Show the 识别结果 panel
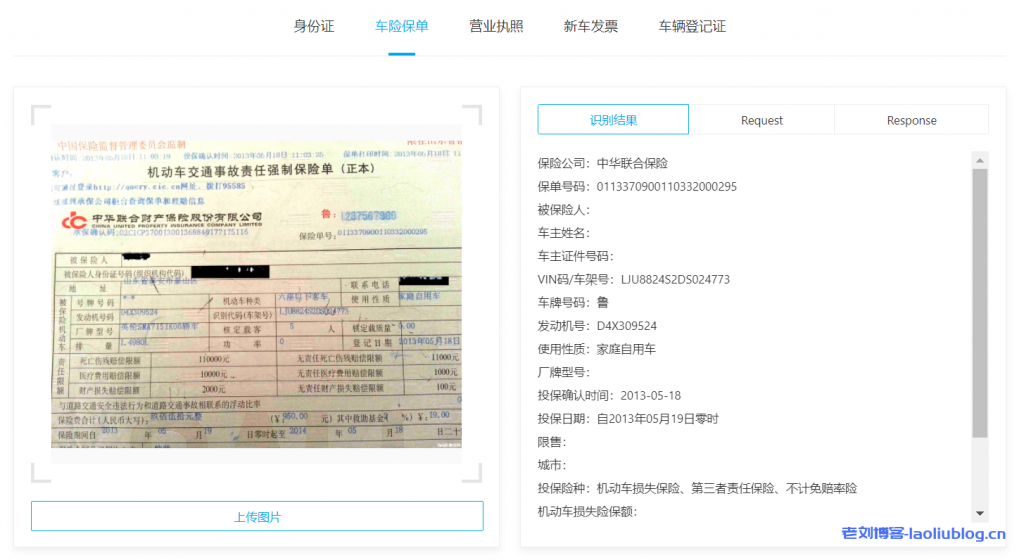The width and height of the screenshot is (1024, 560). pos(613,120)
